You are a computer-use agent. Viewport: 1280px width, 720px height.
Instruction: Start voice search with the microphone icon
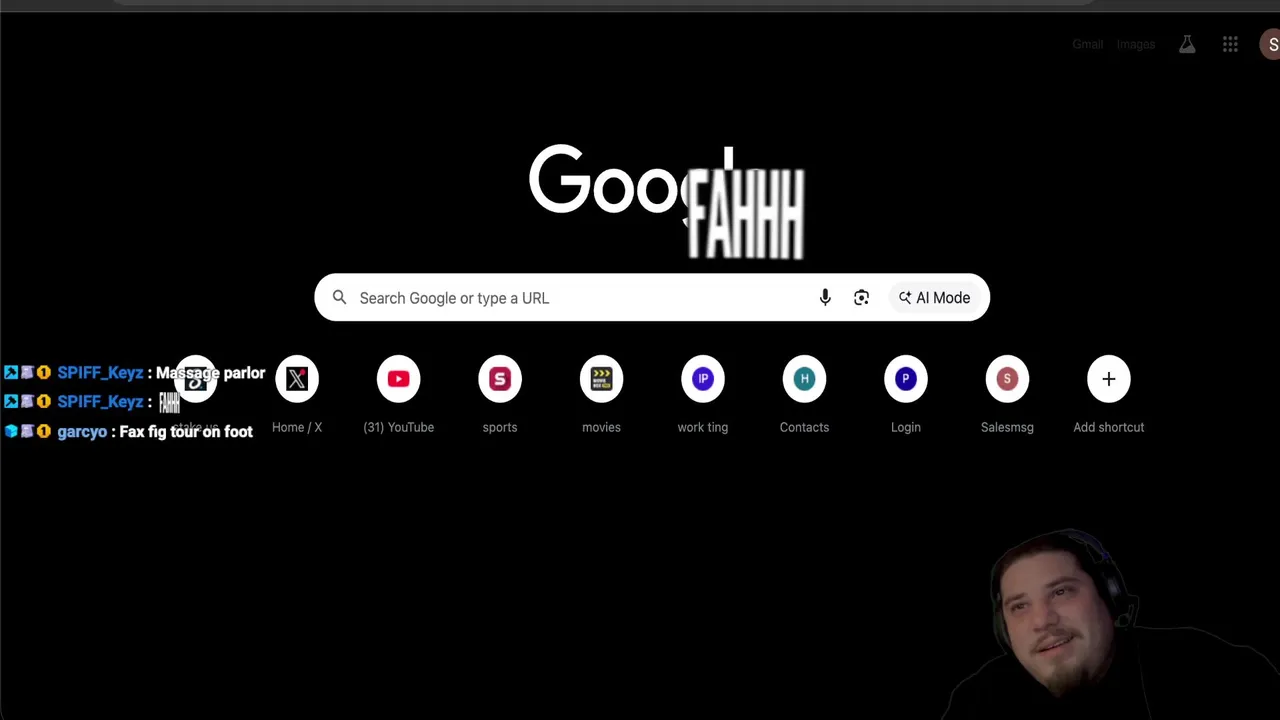(825, 298)
